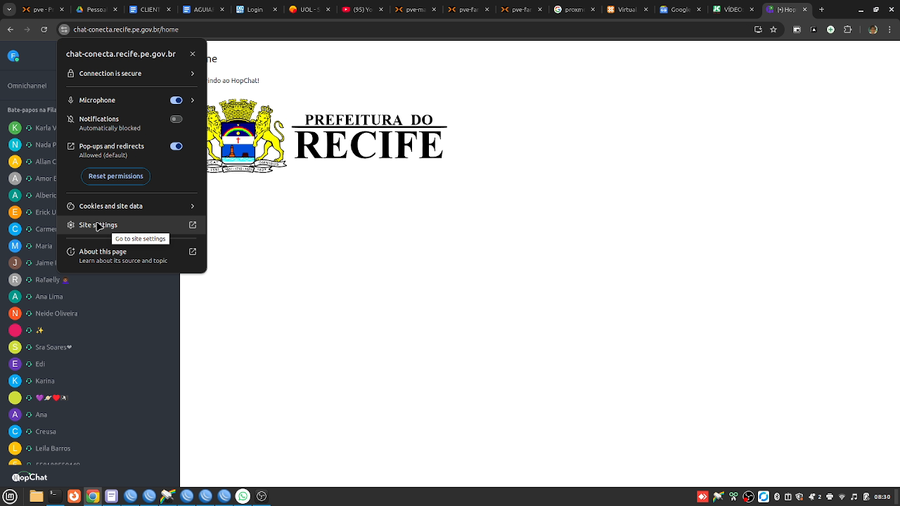
Task: Close the Pessoal Google Drive tab
Action: click(x=115, y=9)
